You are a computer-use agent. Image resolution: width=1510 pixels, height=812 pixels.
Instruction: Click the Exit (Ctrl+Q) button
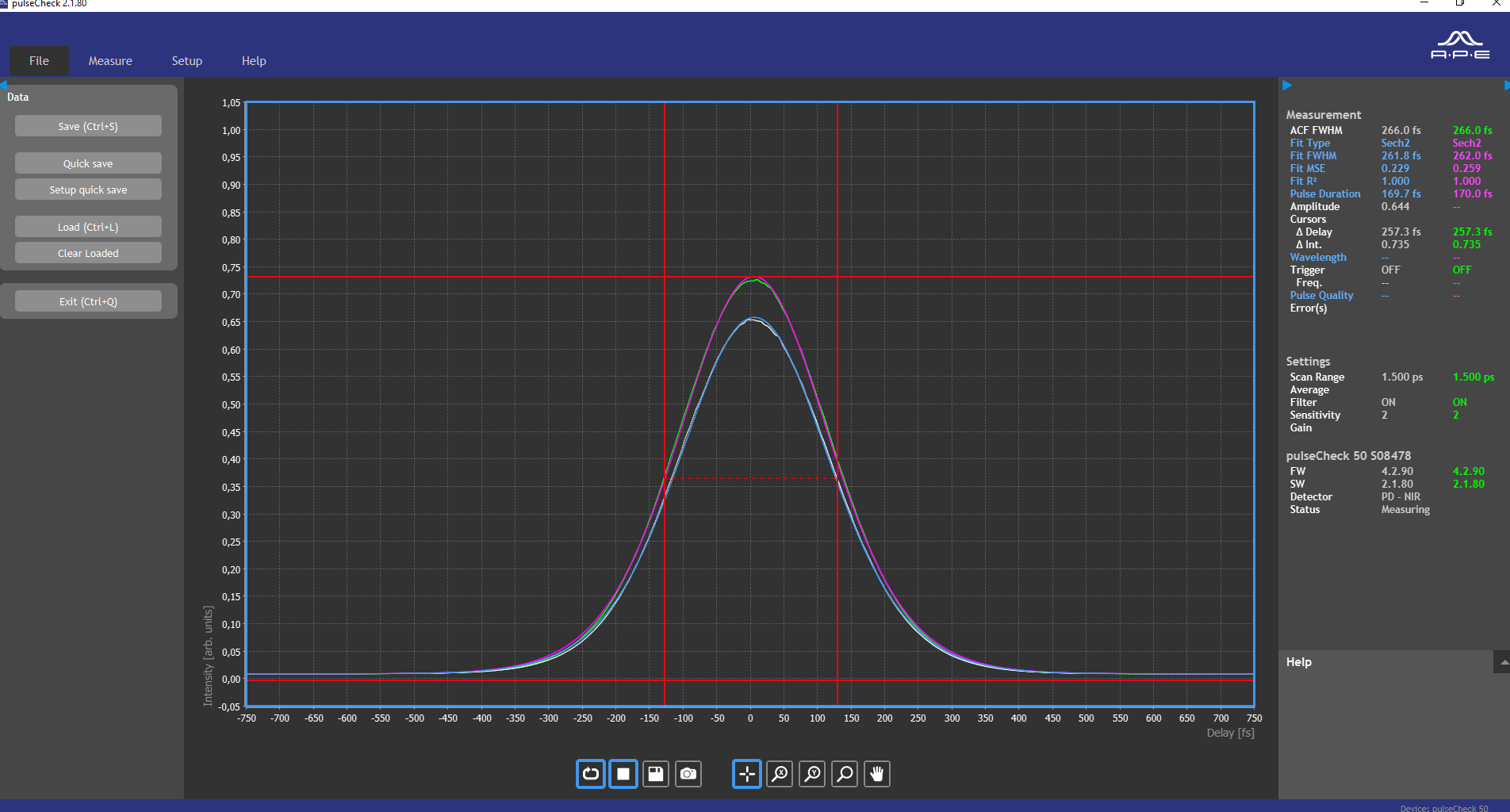pyautogui.click(x=88, y=301)
